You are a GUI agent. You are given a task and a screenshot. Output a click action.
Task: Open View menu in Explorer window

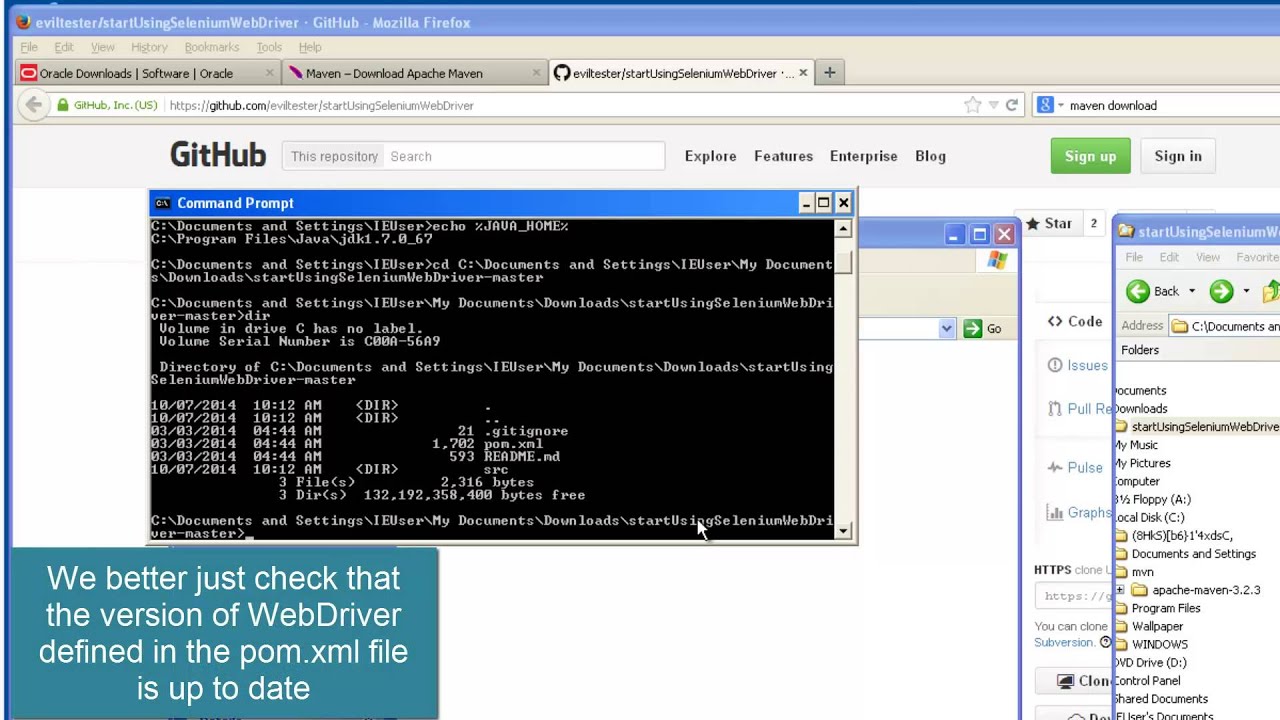point(1208,258)
